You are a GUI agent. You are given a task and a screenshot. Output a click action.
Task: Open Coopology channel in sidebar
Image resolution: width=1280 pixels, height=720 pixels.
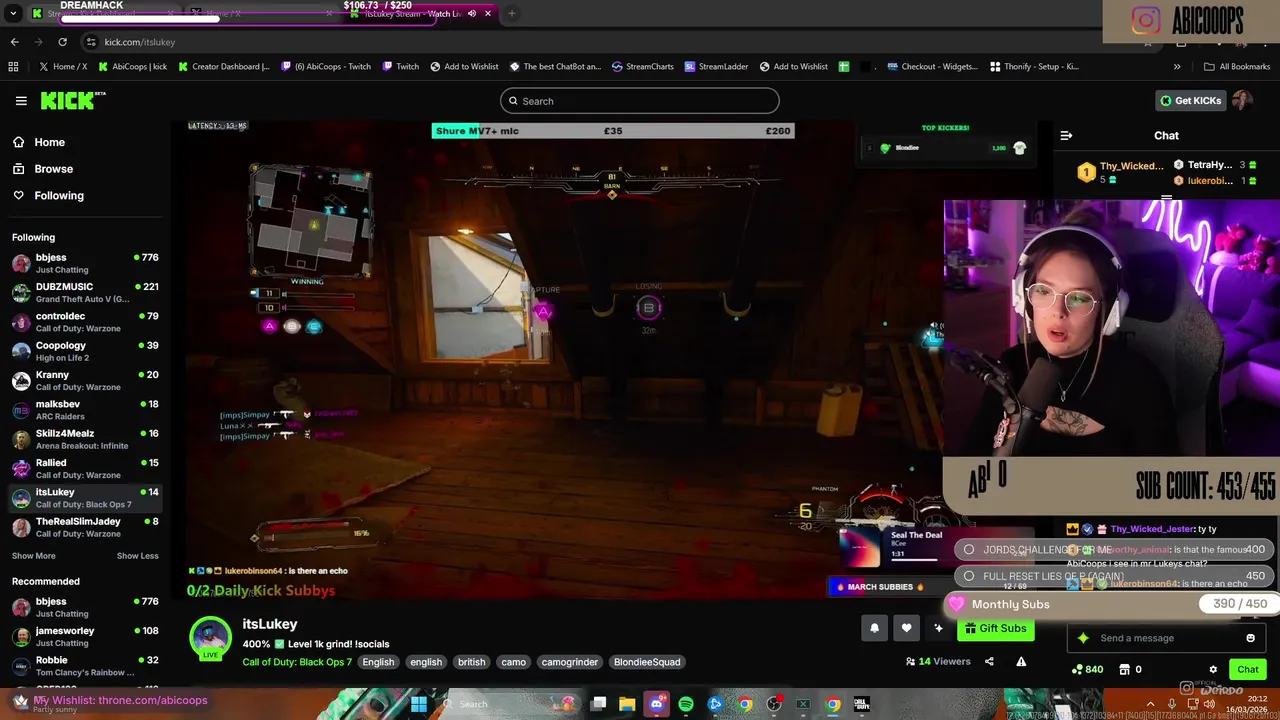[85, 351]
